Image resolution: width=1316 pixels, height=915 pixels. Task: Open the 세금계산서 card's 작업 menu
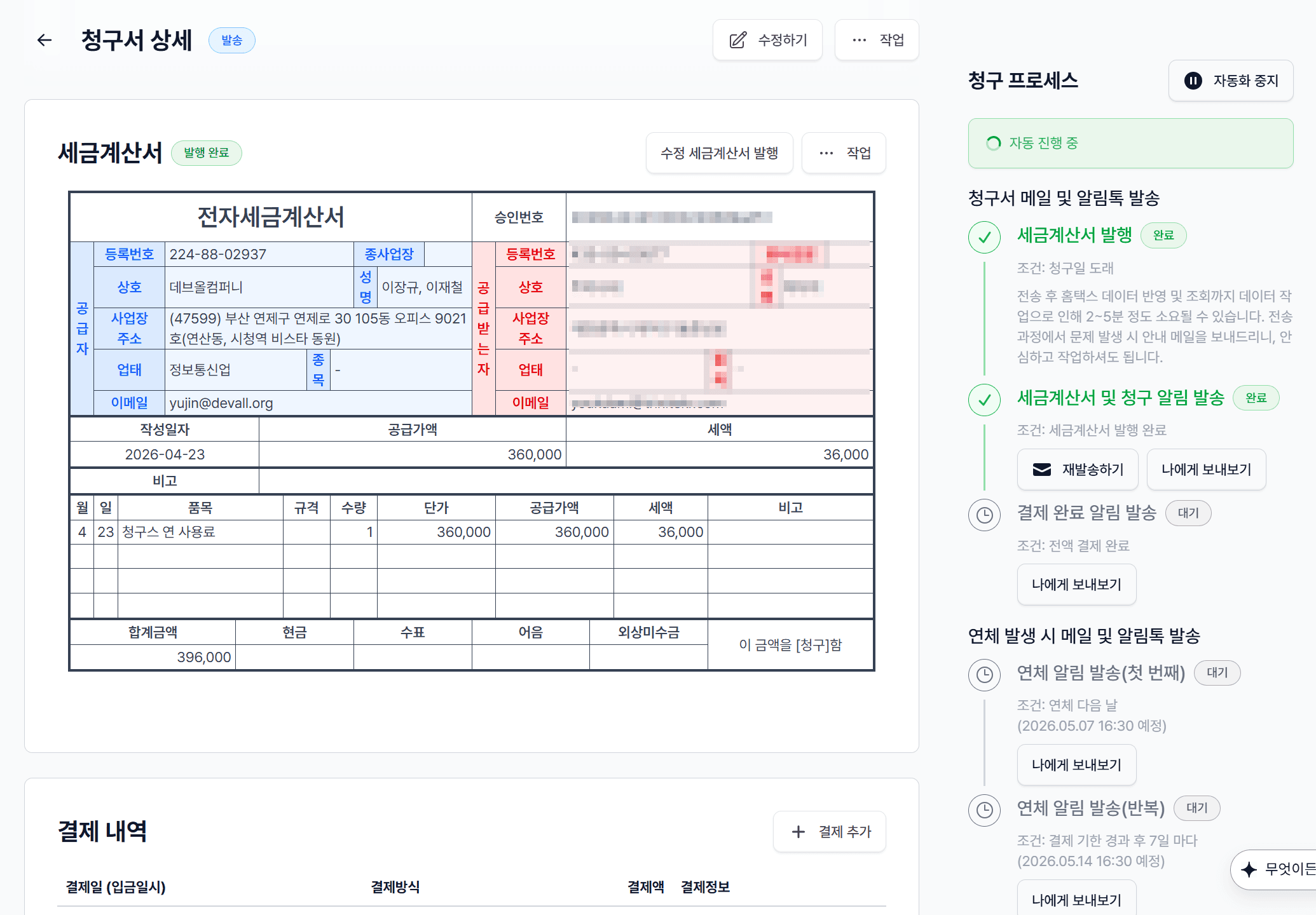[844, 153]
